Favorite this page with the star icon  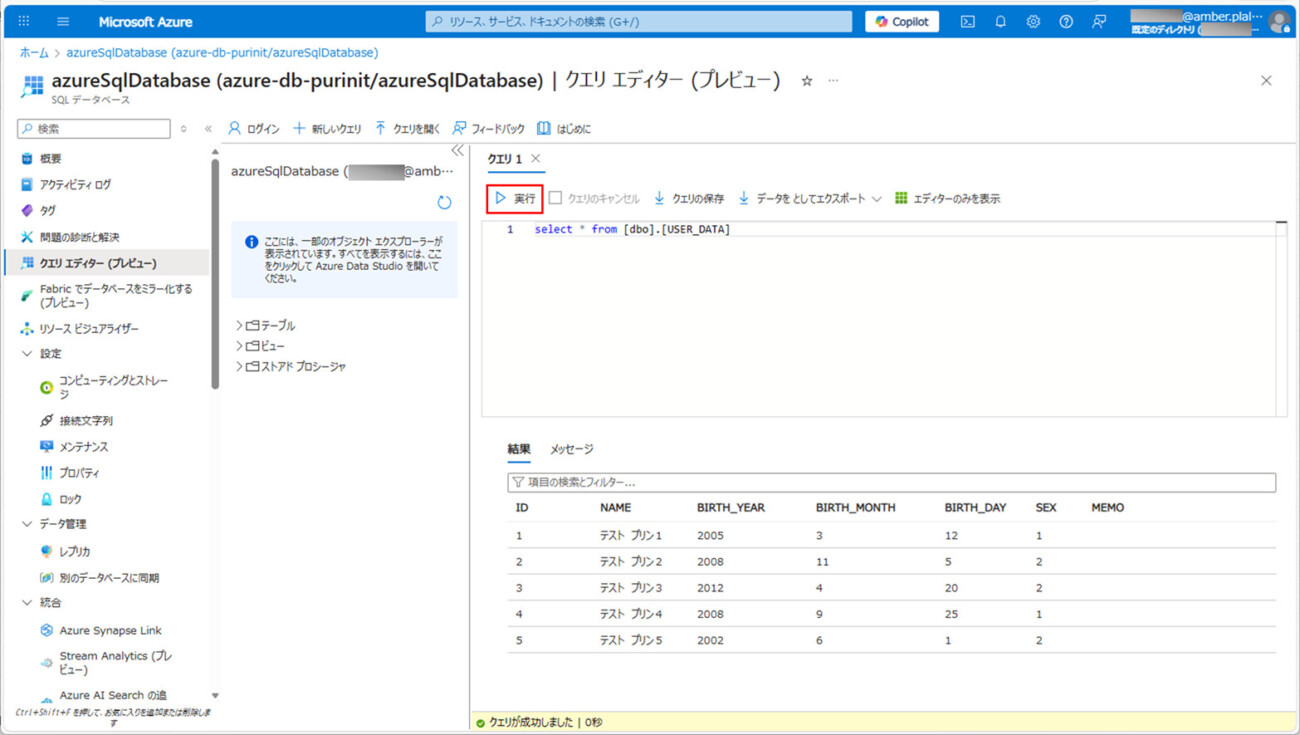[x=807, y=81]
